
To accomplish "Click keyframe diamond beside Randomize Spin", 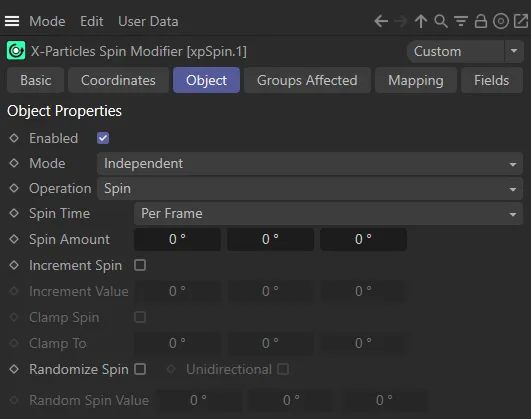I will 14,369.
